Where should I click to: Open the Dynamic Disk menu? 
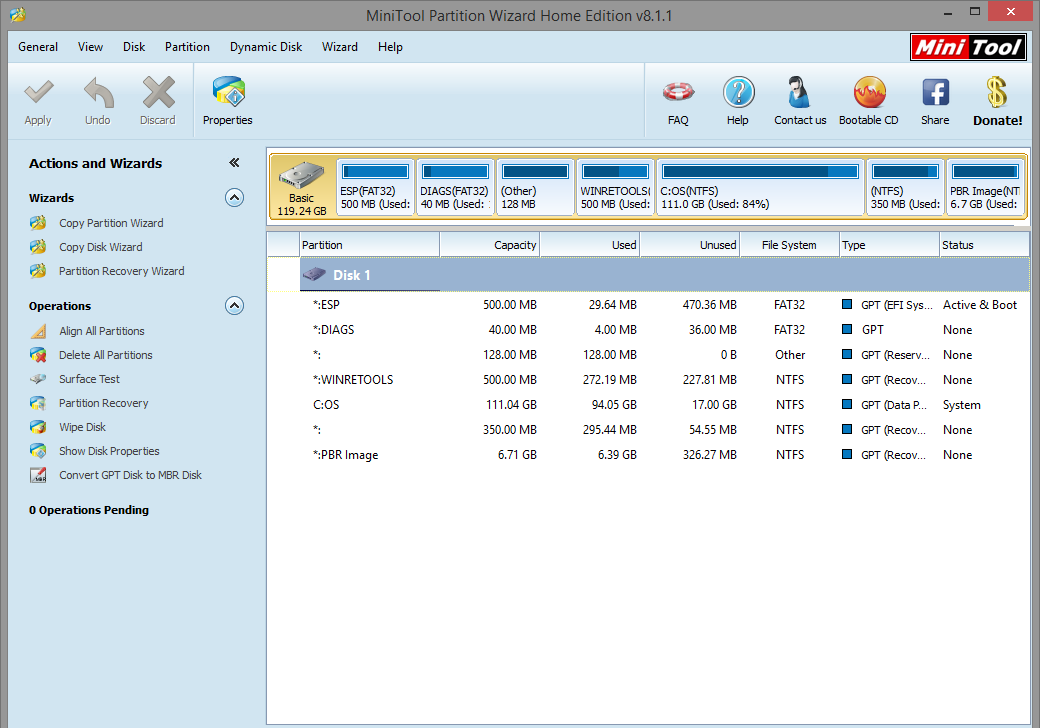click(266, 47)
